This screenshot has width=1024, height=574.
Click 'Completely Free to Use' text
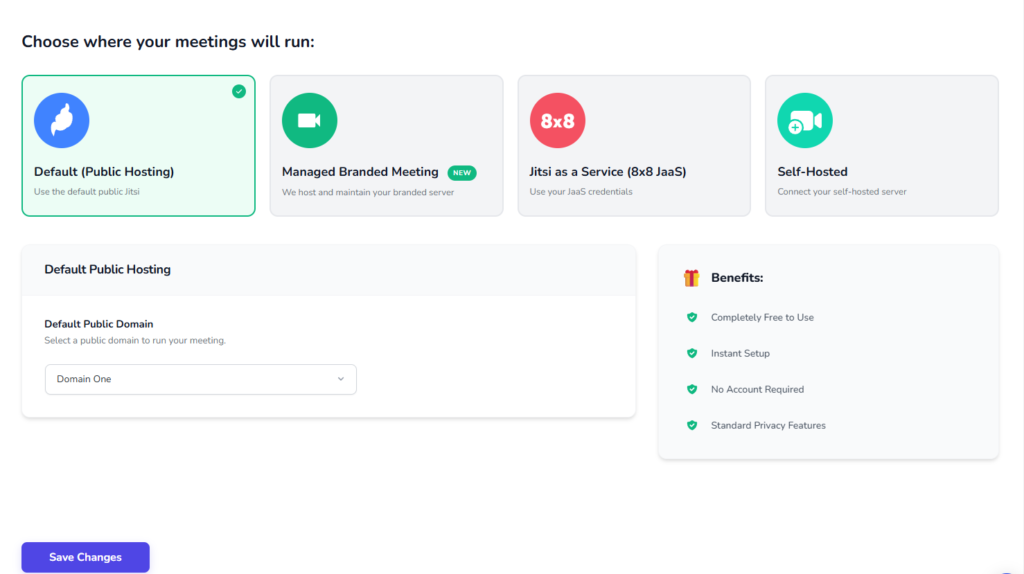[762, 317]
